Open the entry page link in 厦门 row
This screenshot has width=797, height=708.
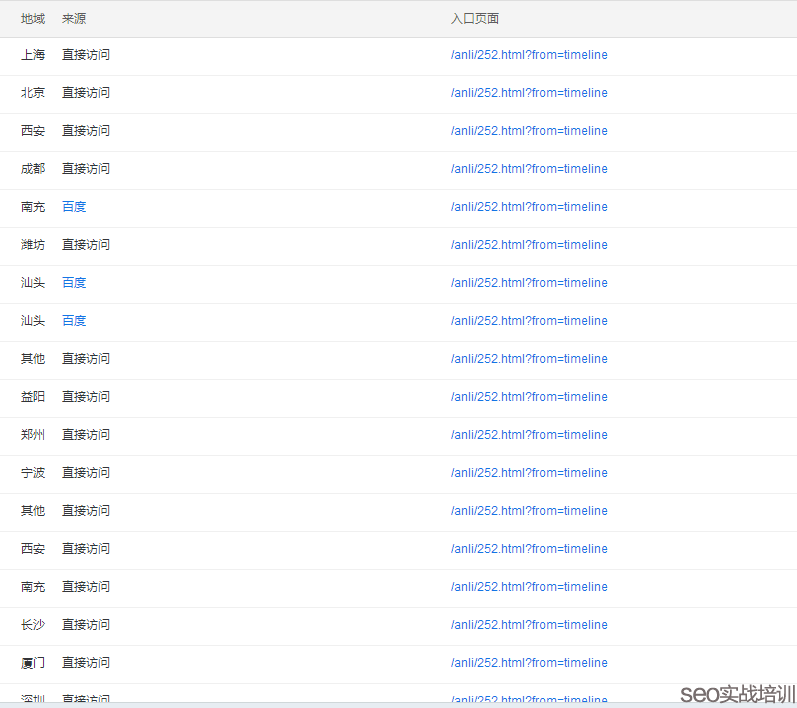tap(529, 663)
